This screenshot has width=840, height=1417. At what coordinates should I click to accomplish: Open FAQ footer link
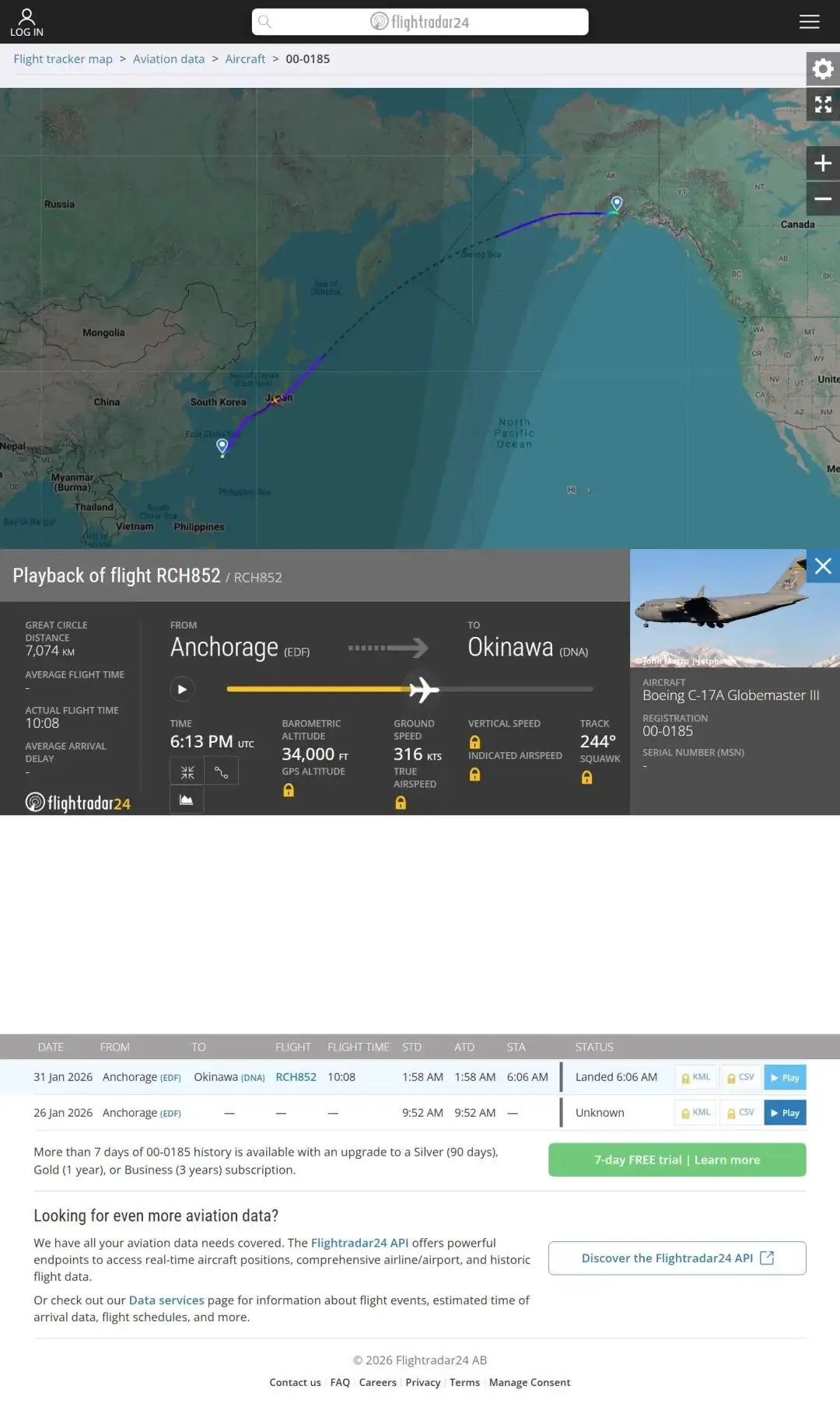click(340, 1382)
